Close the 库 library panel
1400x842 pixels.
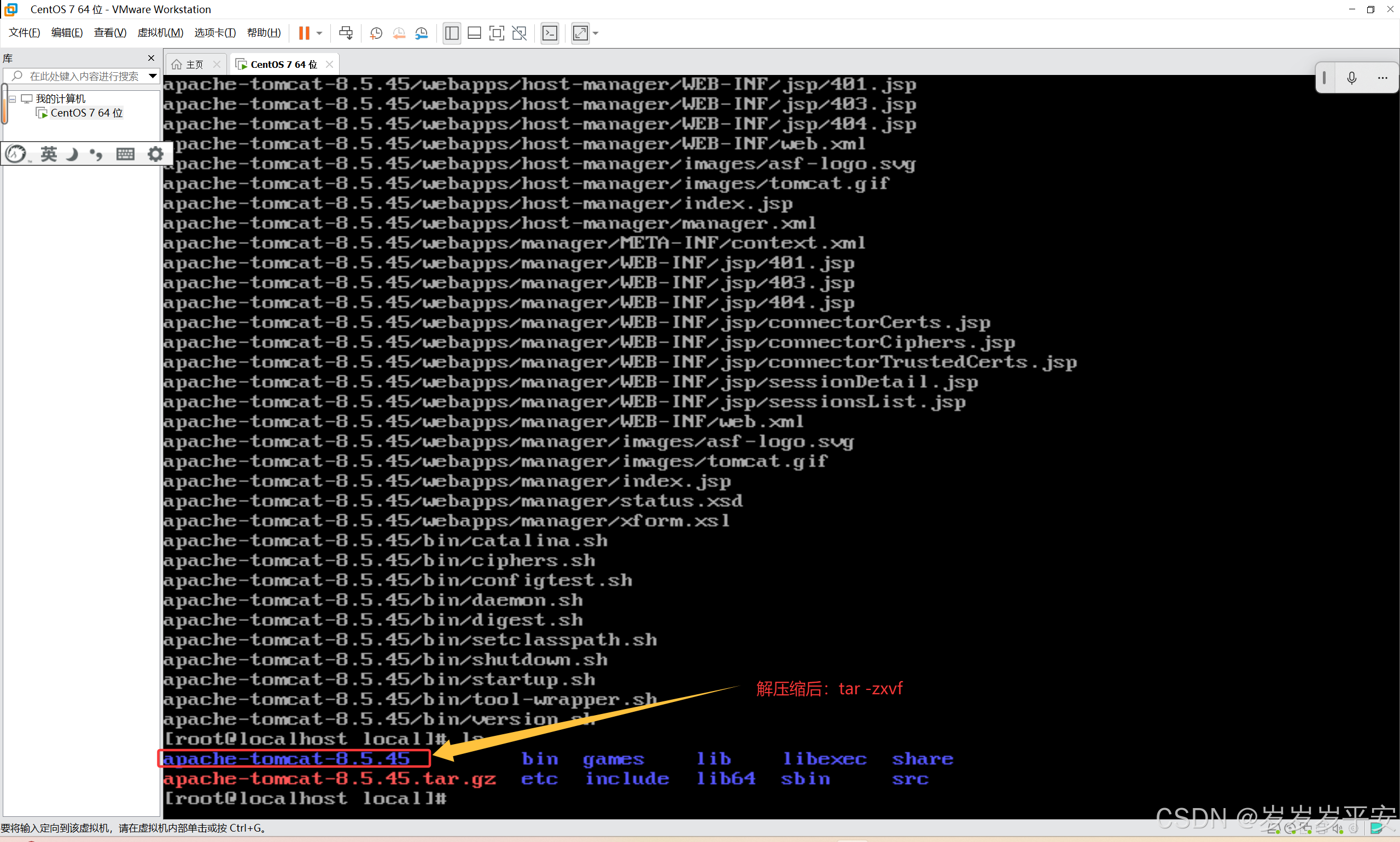point(151,58)
